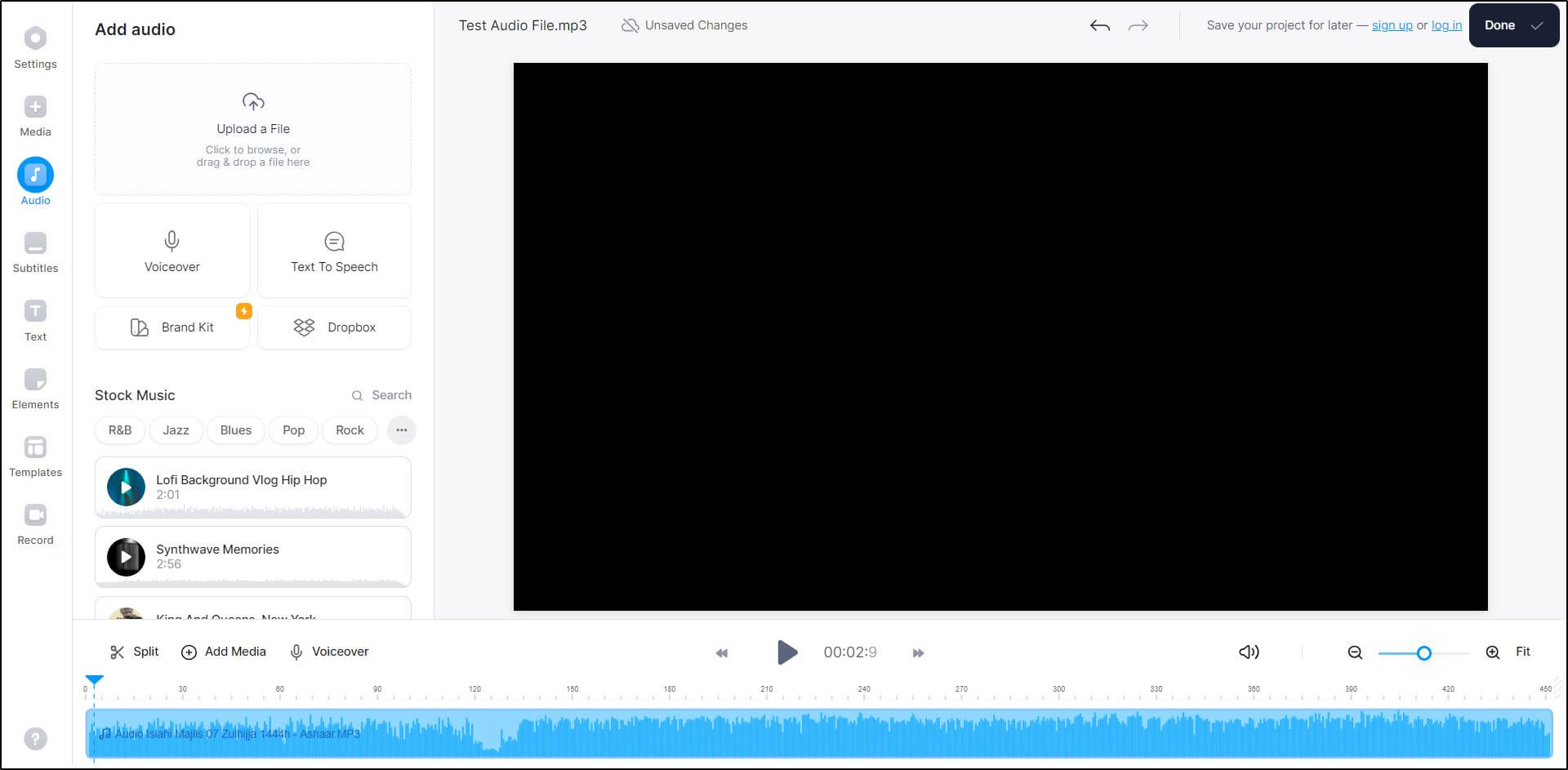Preview Lofi Background Vlog Hip Hop track
This screenshot has height=770, width=1568.
click(125, 487)
